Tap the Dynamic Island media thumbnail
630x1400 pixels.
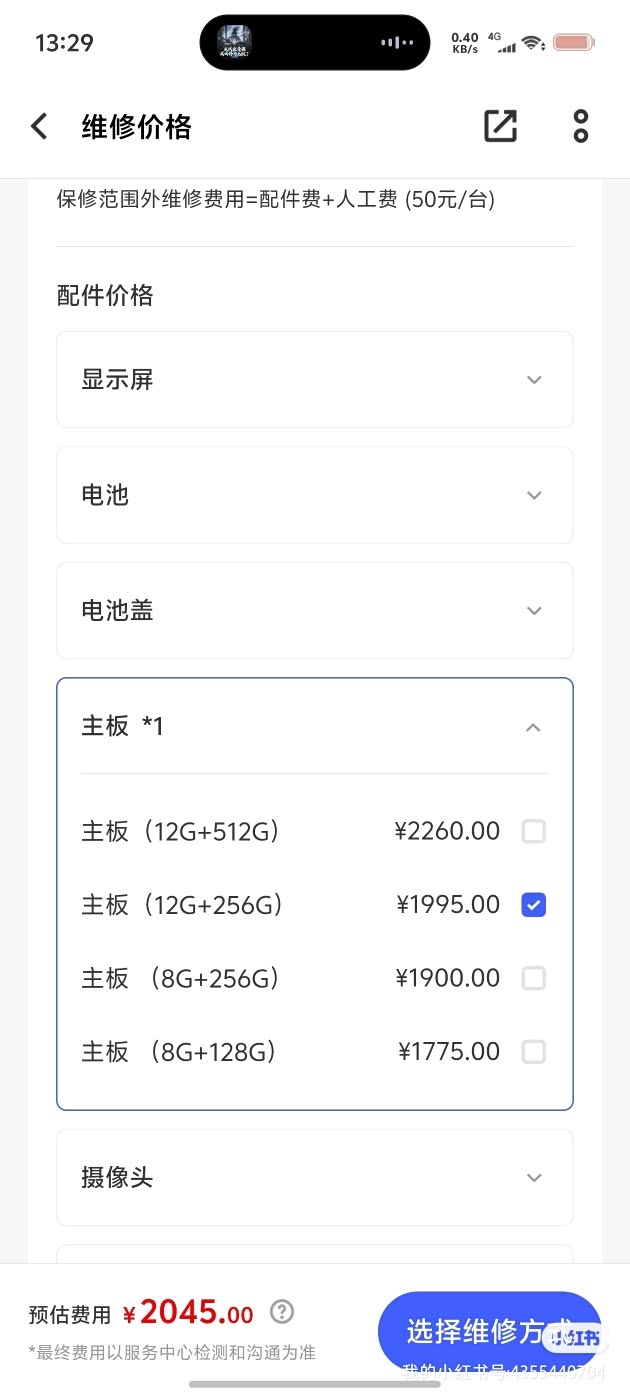pyautogui.click(x=235, y=43)
